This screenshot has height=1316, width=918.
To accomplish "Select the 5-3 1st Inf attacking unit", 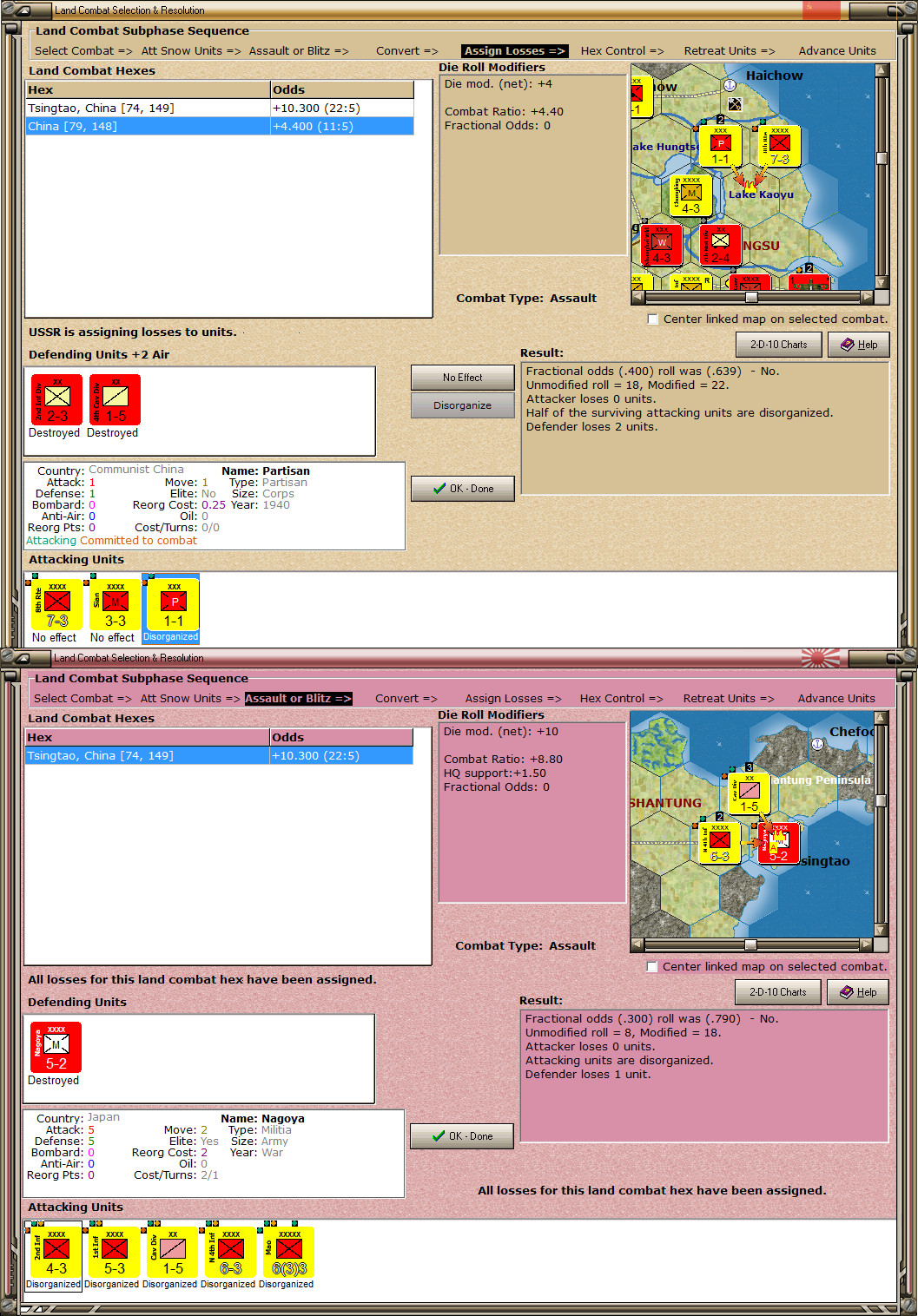I will 115,1252.
